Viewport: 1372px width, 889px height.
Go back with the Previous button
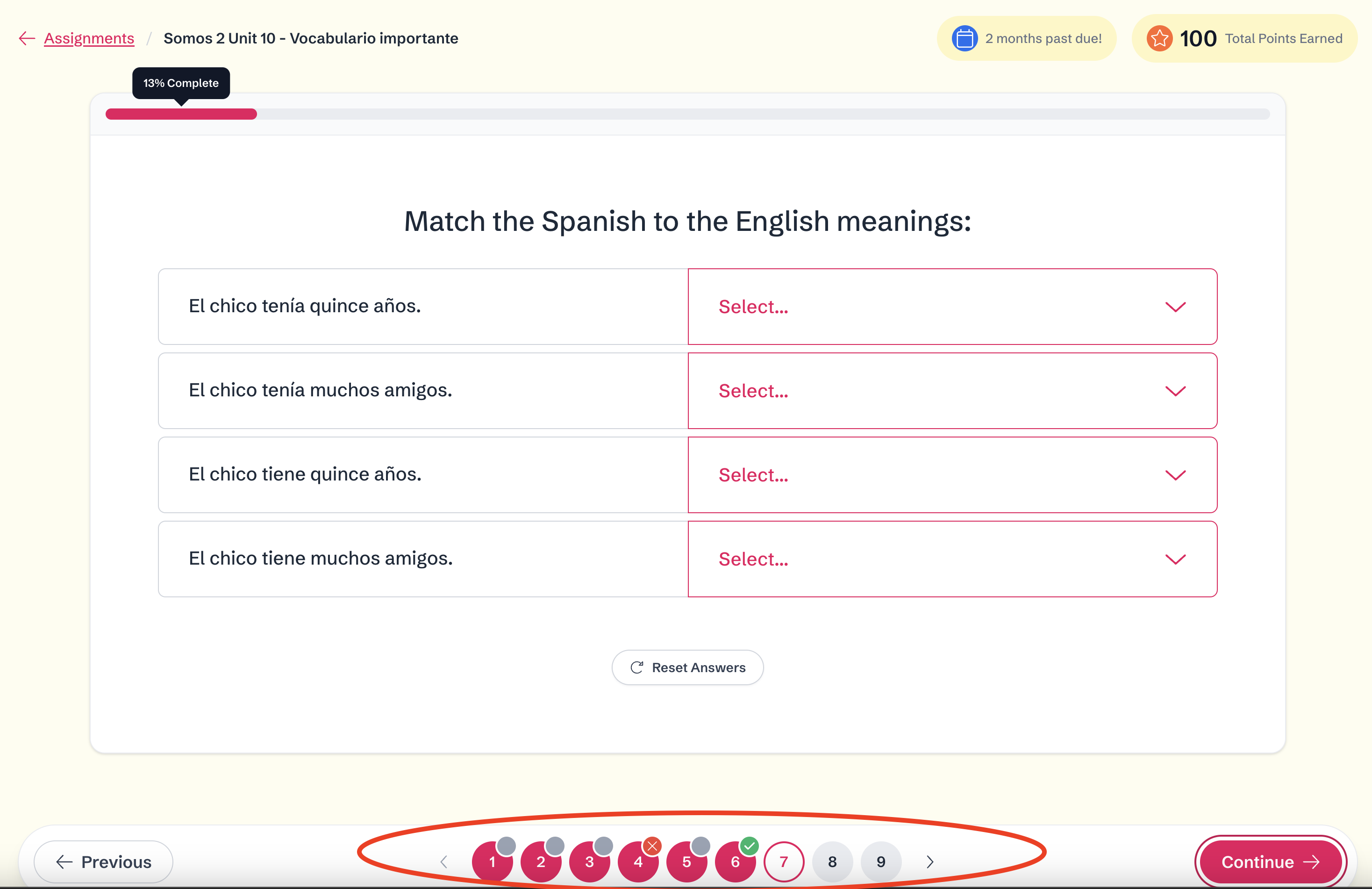point(104,861)
